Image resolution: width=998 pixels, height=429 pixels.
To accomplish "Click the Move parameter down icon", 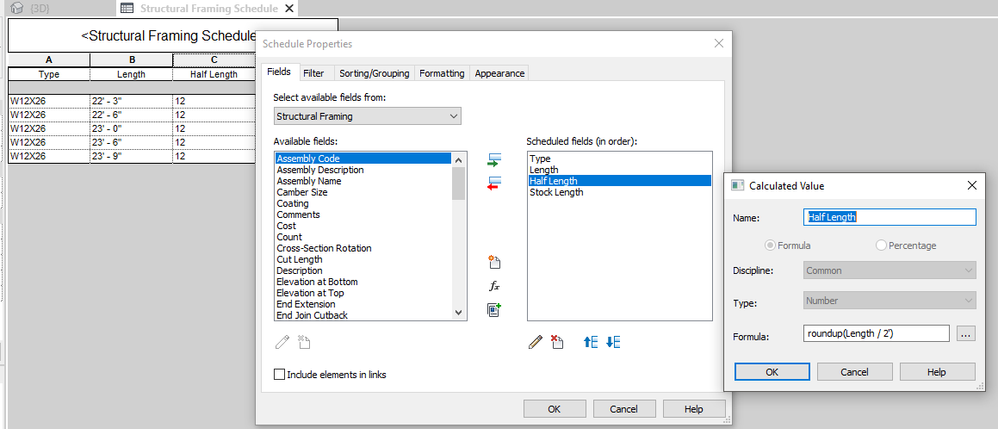I will [613, 342].
